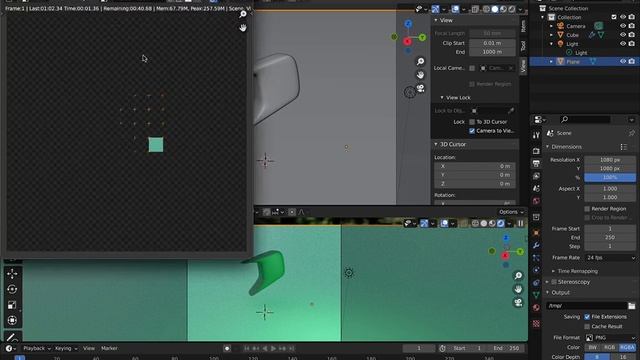Screen dimensions: 640x360
Task: Uncheck Camera to View lock
Action: pyautogui.click(x=472, y=131)
